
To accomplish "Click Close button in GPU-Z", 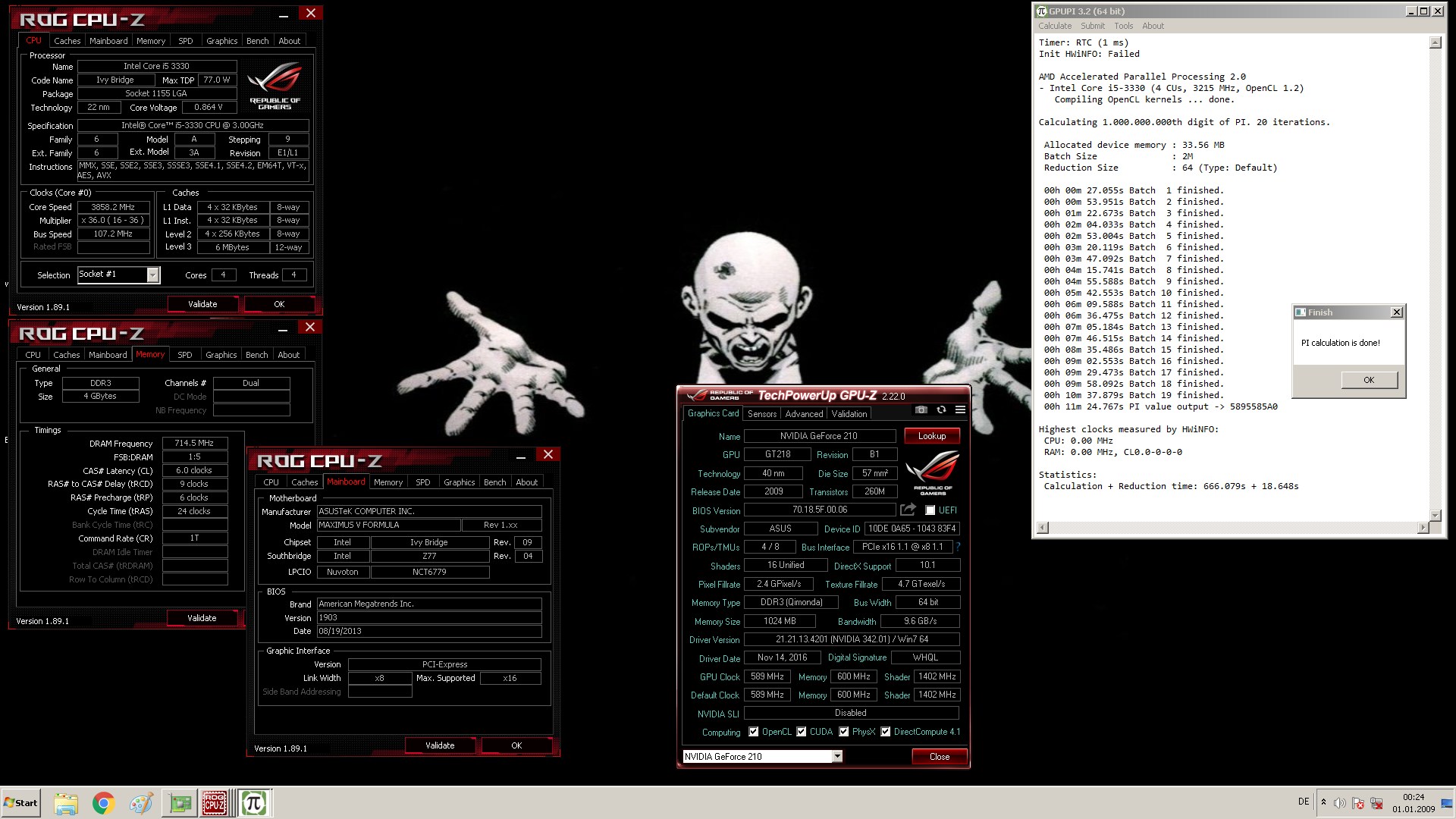I will 939,757.
